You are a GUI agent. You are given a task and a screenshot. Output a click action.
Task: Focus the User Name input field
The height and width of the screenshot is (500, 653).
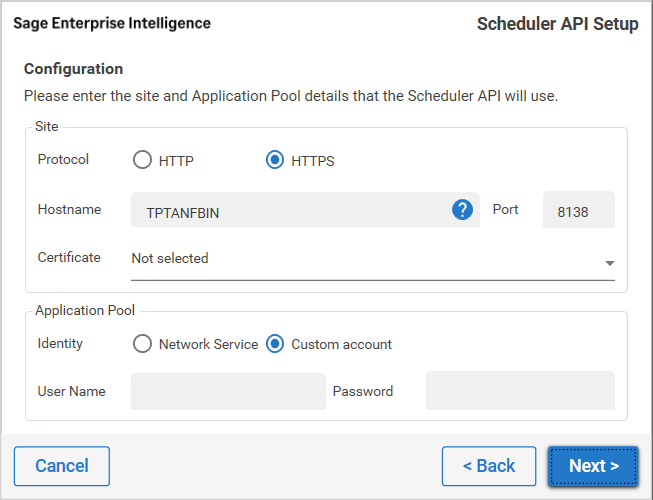tap(228, 391)
